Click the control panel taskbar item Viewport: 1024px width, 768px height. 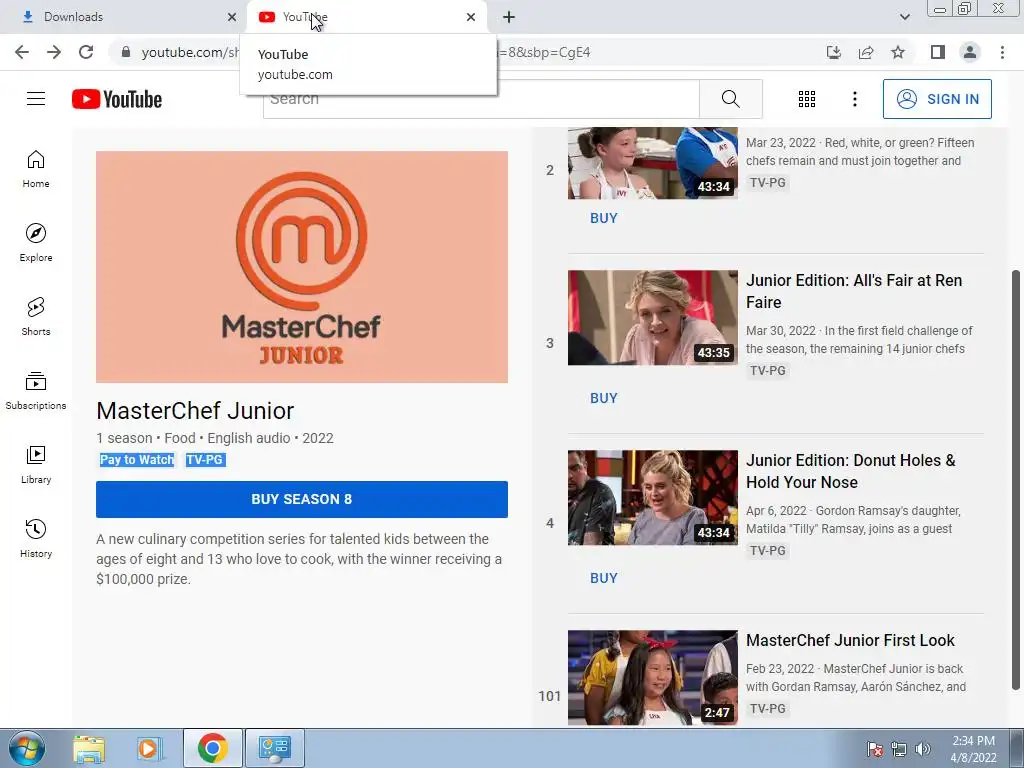coord(274,748)
